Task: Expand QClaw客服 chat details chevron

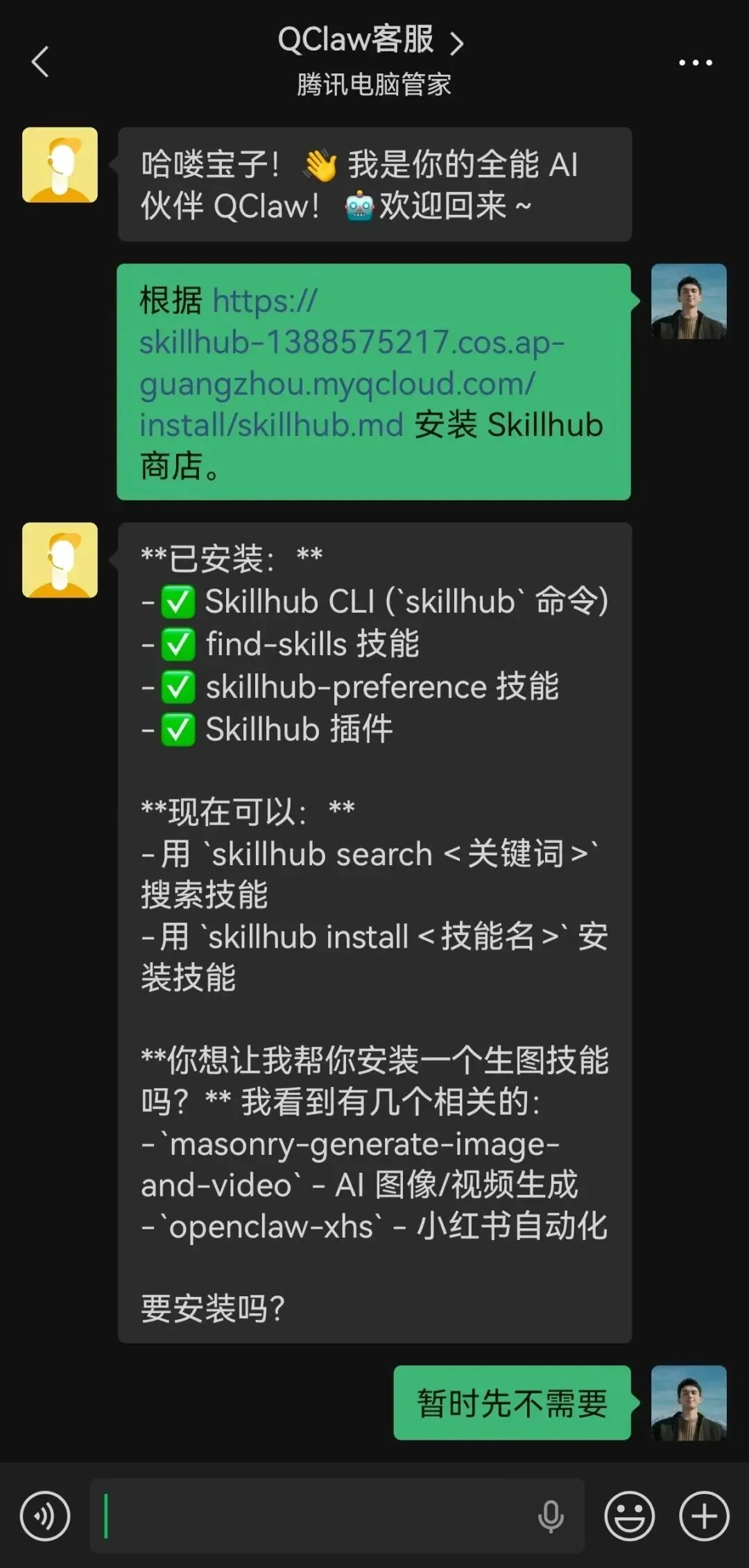Action: (x=456, y=43)
